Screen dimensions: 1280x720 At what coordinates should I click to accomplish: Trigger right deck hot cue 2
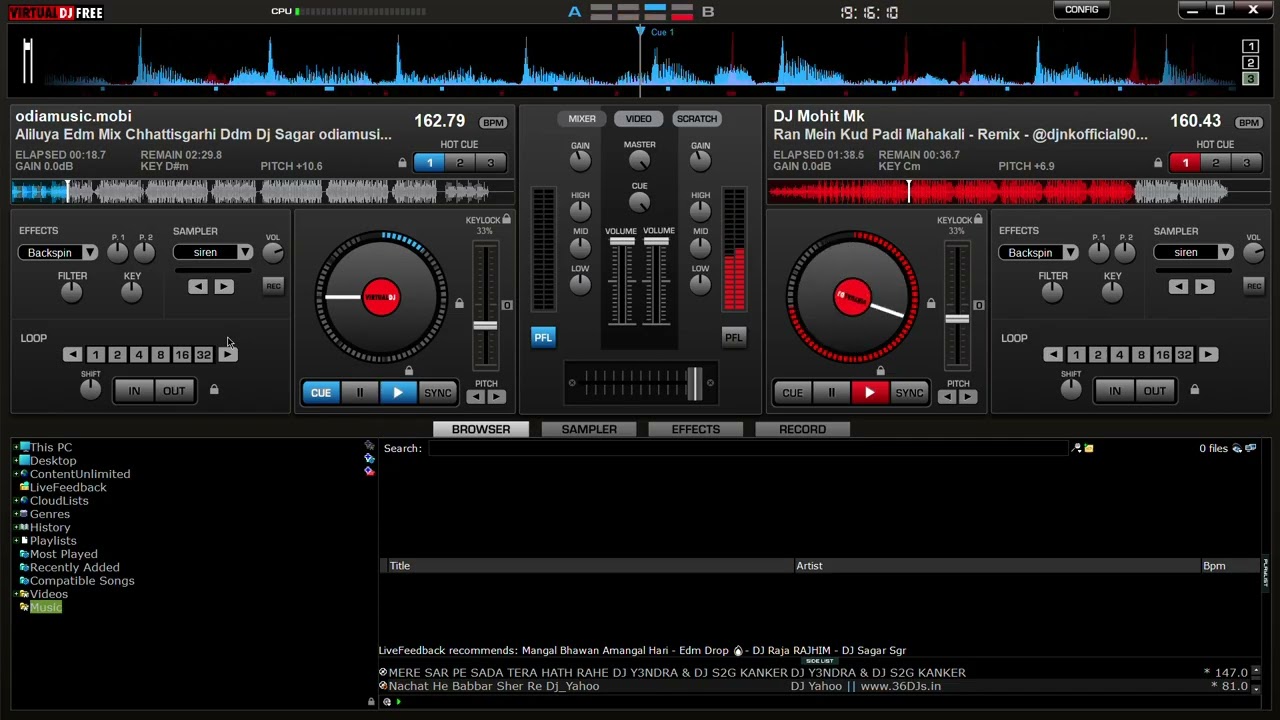1216,163
